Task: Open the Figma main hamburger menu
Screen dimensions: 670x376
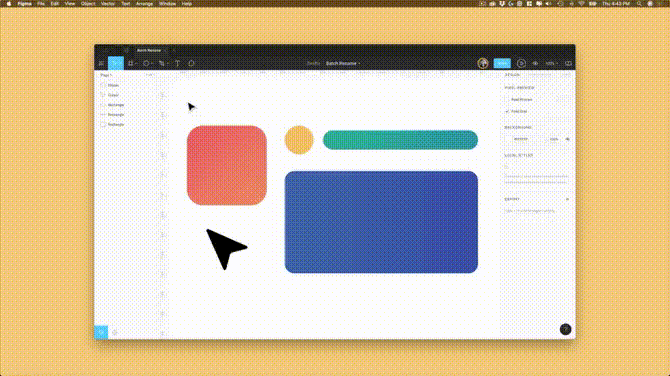Action: coord(101,63)
